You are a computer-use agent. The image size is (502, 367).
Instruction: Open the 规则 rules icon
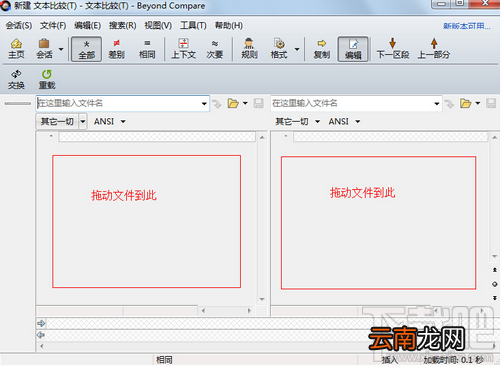[249, 49]
